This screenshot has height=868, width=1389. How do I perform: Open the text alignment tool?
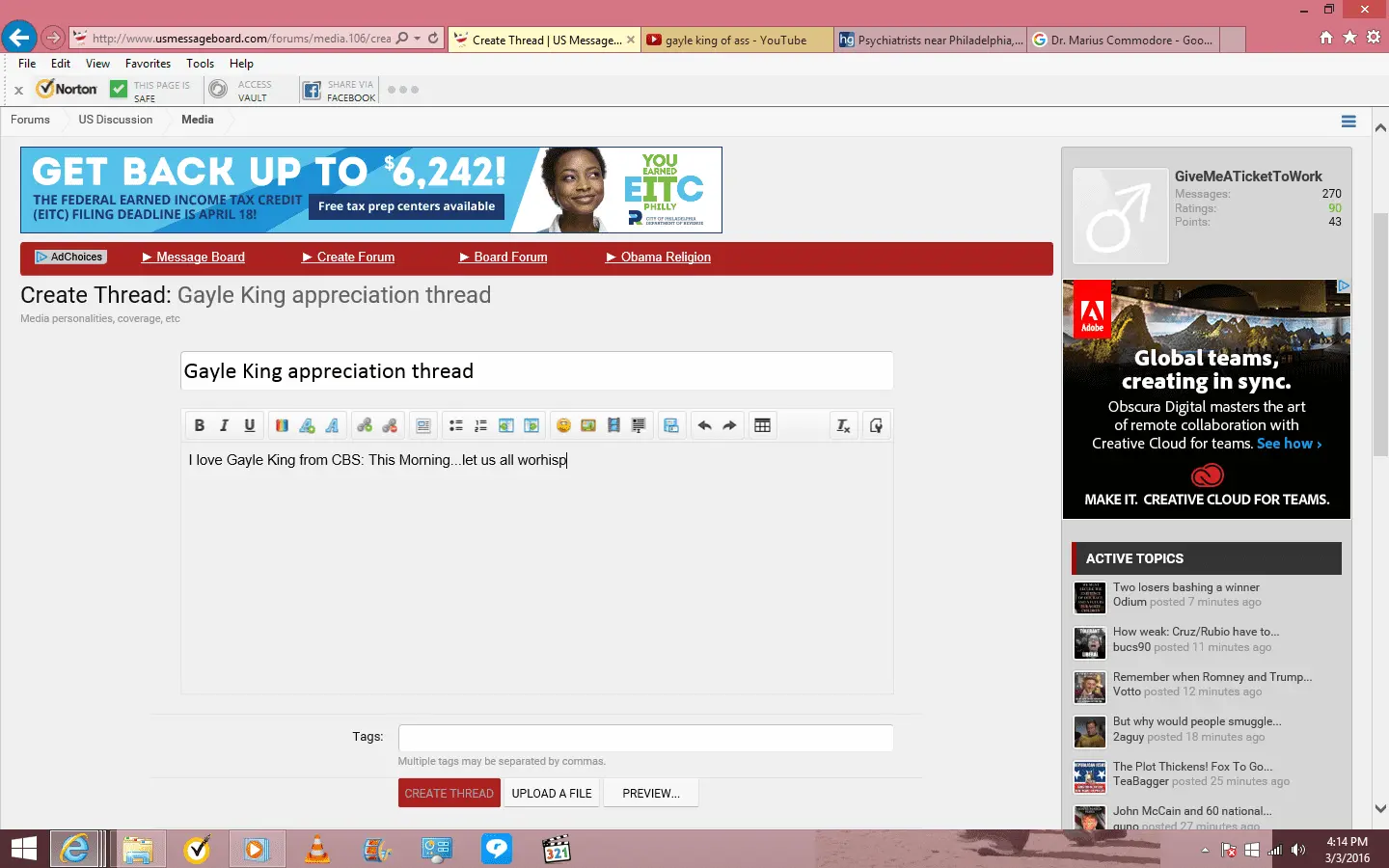tap(423, 425)
